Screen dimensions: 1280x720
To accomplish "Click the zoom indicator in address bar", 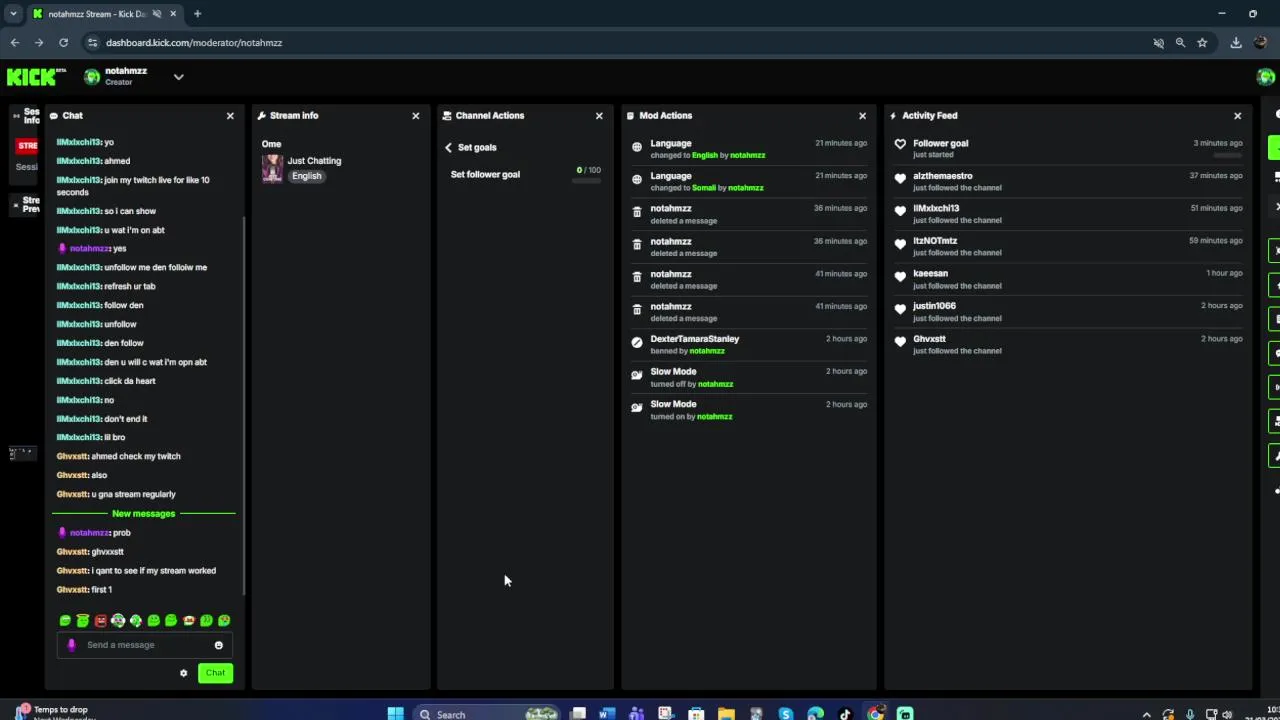I will 1180,43.
